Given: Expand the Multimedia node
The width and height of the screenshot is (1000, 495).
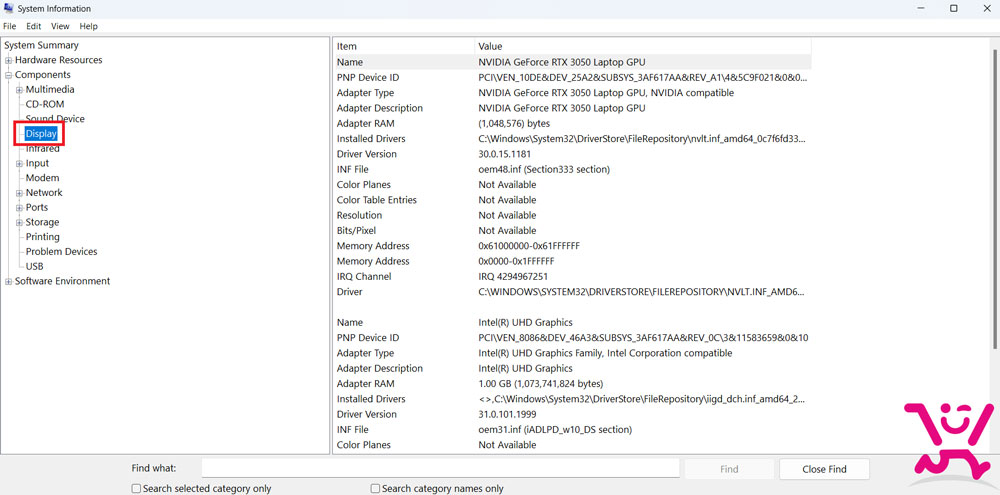Looking at the screenshot, I should pyautogui.click(x=20, y=90).
